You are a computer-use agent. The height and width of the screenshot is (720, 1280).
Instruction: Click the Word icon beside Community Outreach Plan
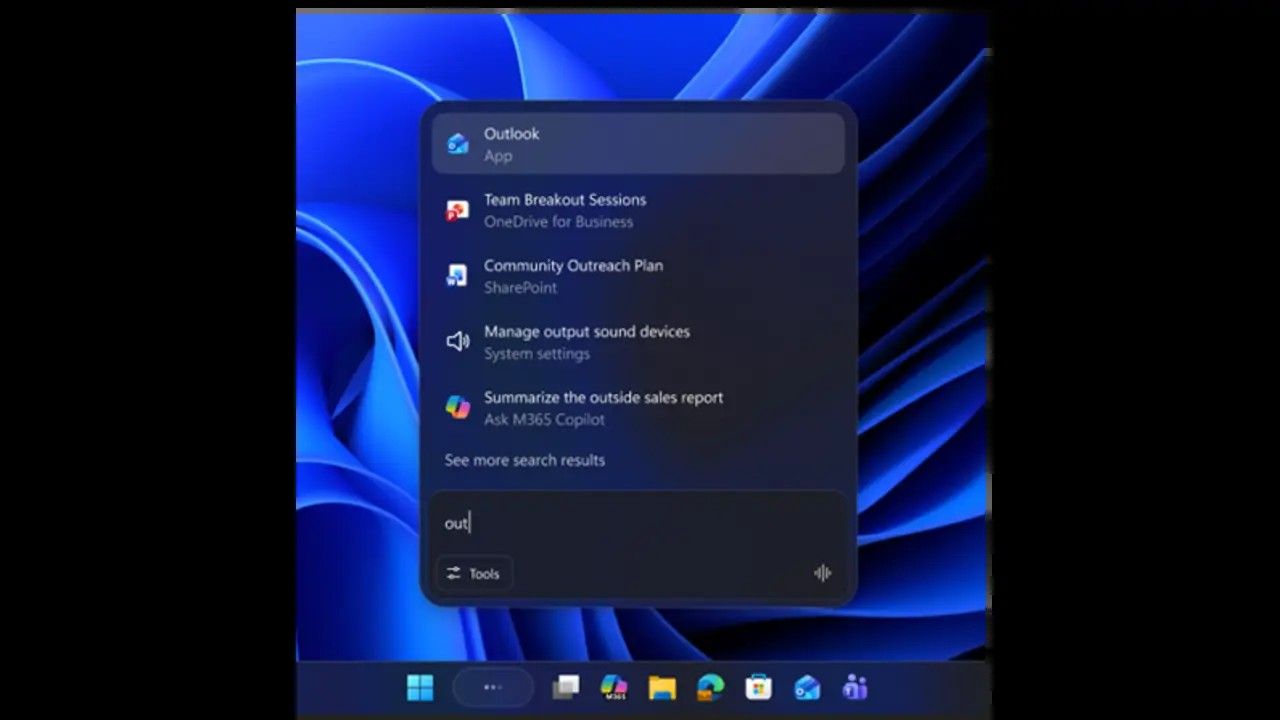(x=458, y=276)
